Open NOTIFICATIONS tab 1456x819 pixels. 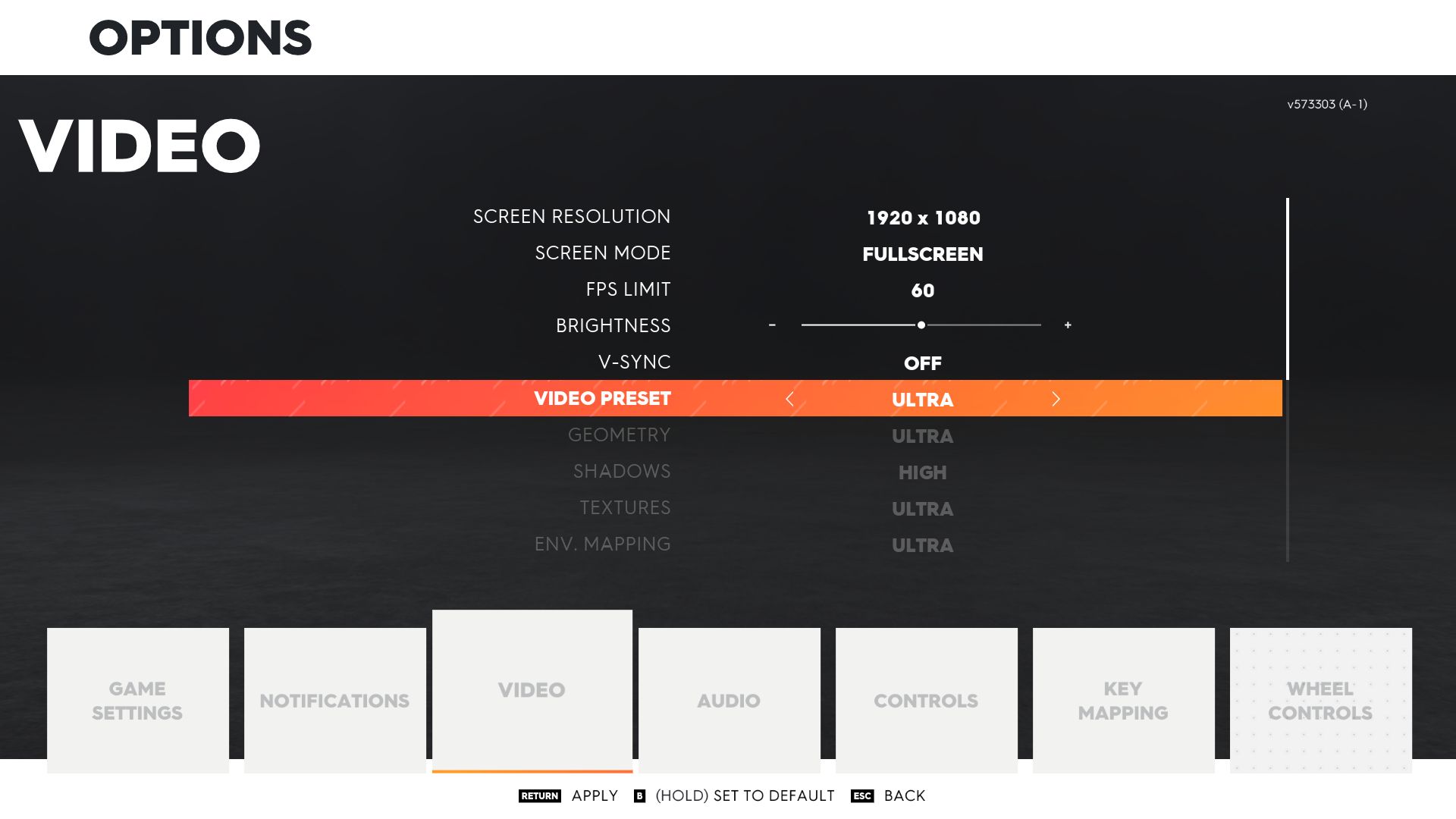click(x=334, y=701)
